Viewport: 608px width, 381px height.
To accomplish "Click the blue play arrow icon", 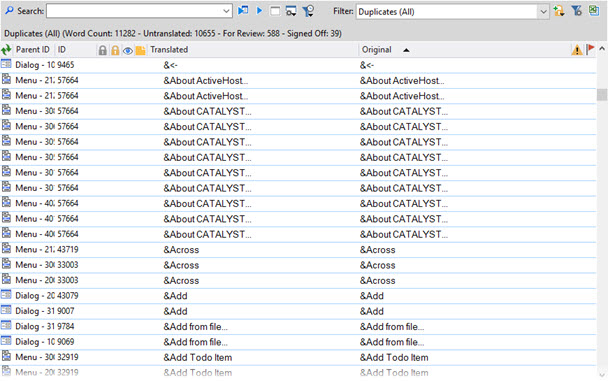I will [x=259, y=10].
